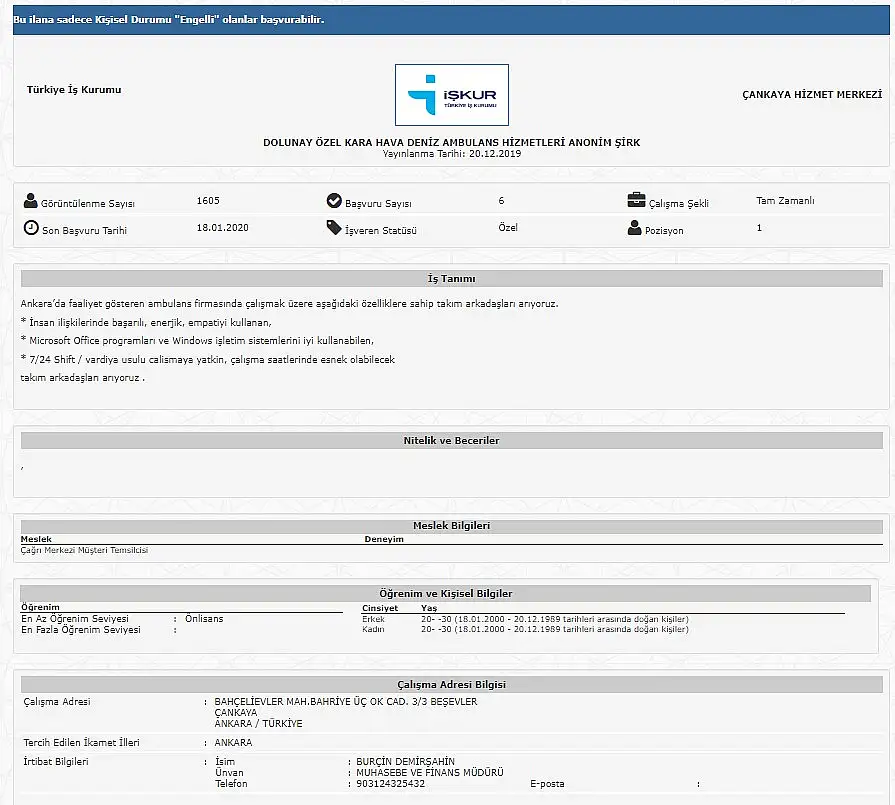Click the Nitelik ve Beceriler section header
The height and width of the screenshot is (805, 895).
(x=451, y=441)
